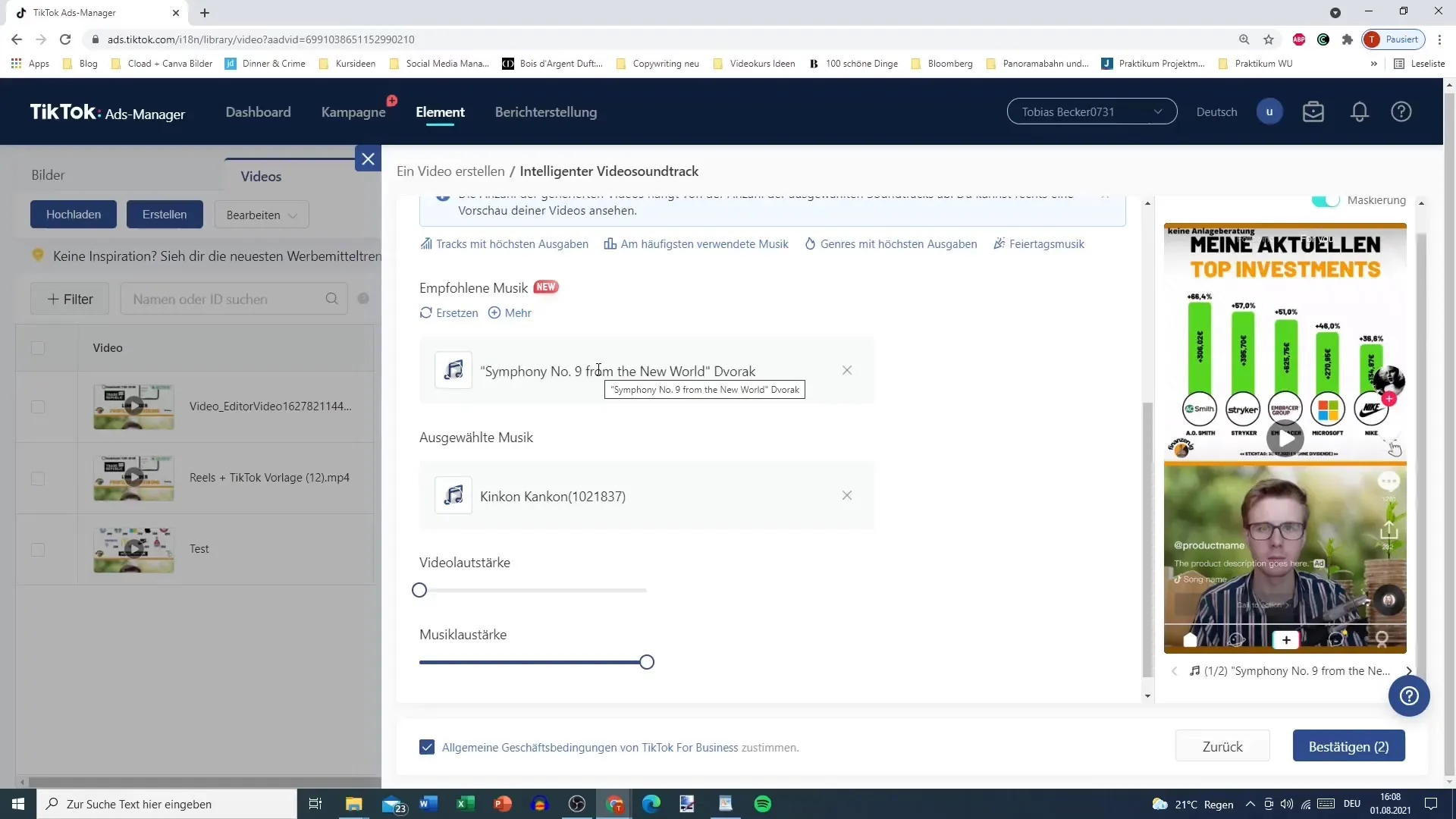1456x819 pixels.
Task: Open the browser extensions puzzle icon
Action: [1347, 39]
